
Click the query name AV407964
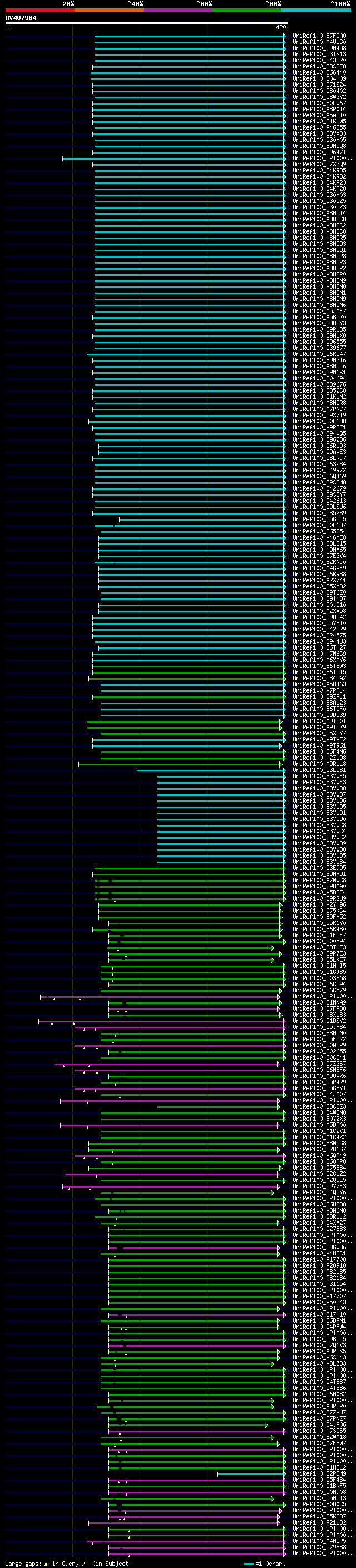click(21, 18)
